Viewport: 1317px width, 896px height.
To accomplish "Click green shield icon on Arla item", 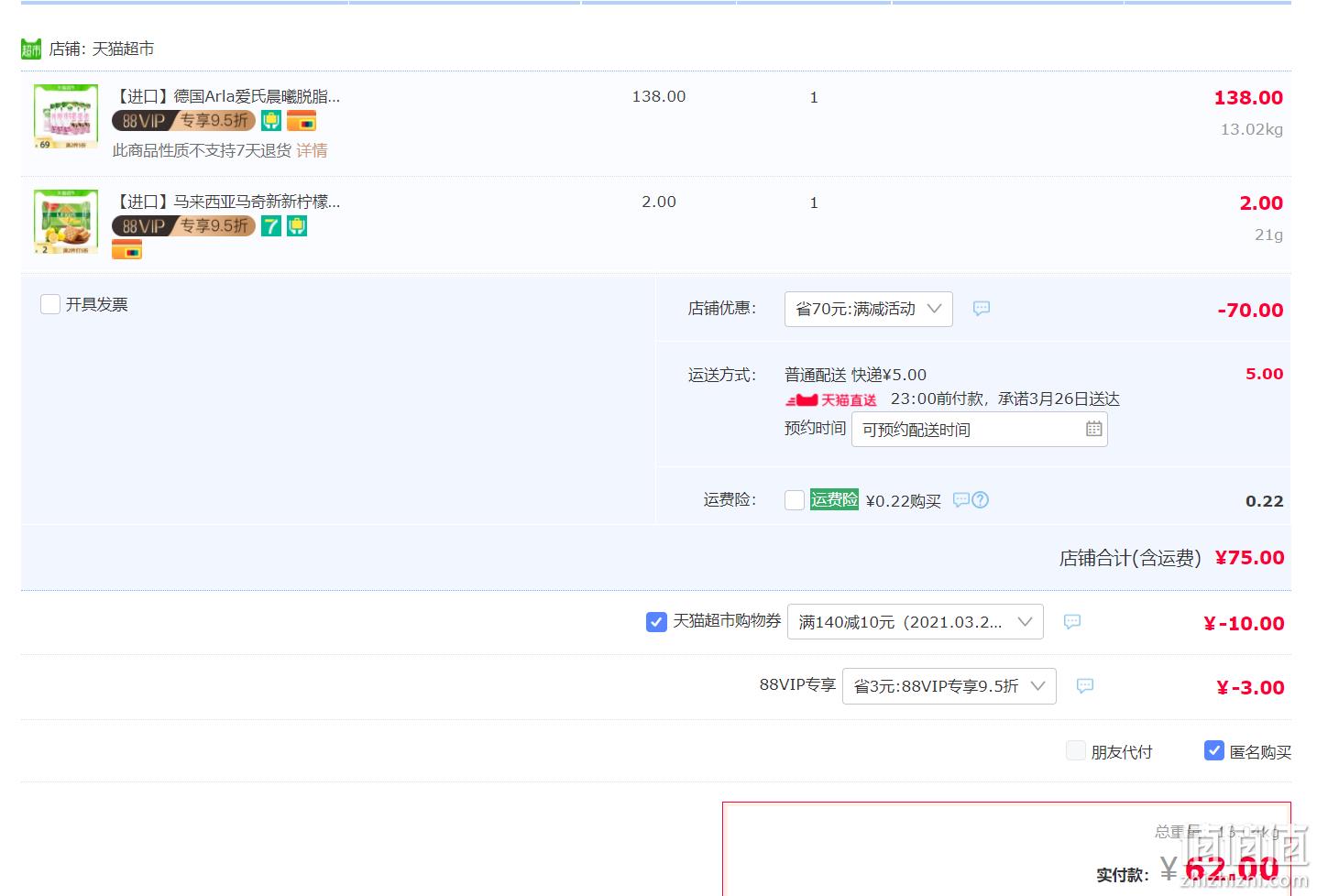I will 271,121.
